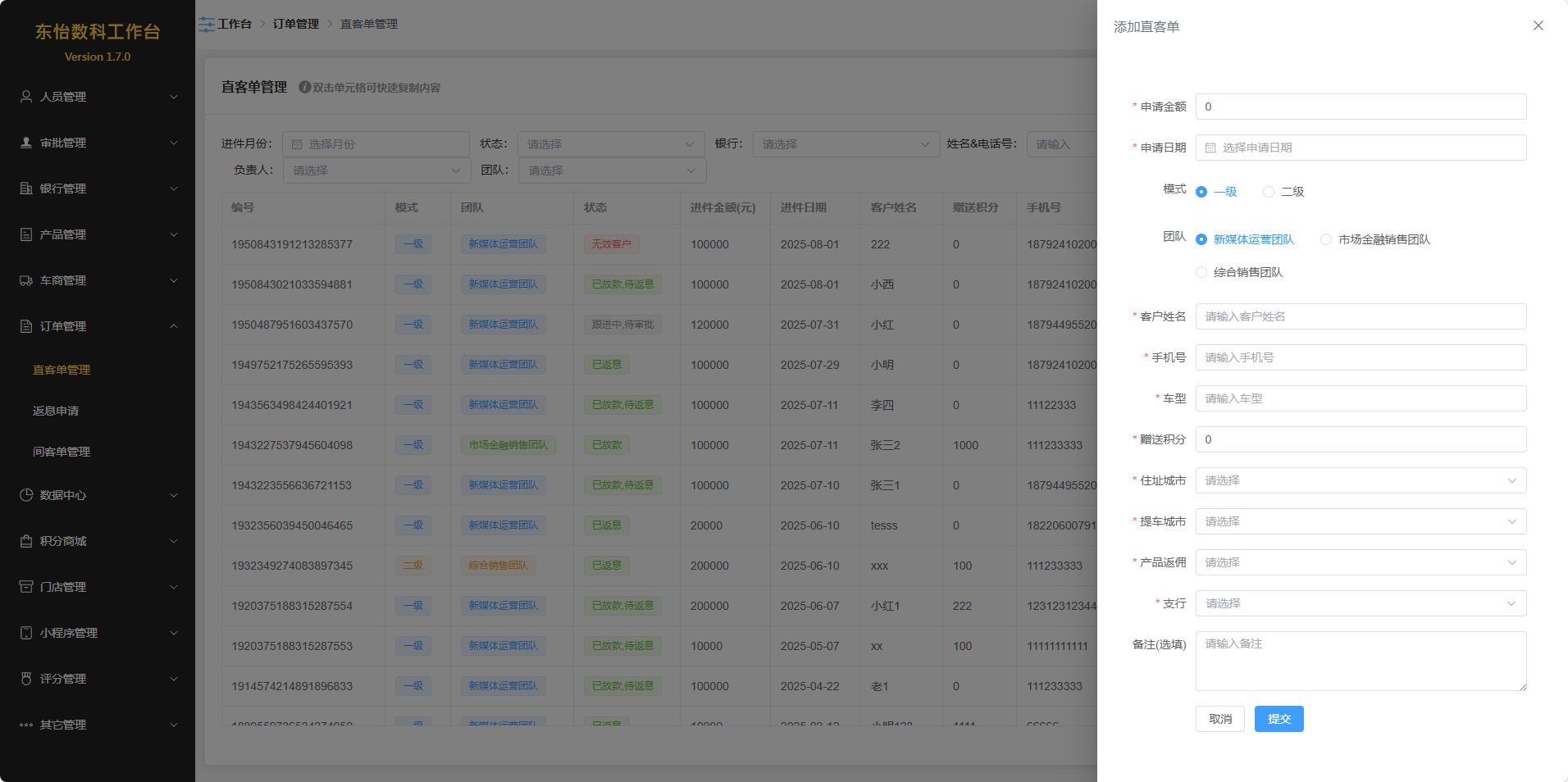Screen dimensions: 1568x782
Task: Click the 客户姓名 input field
Action: pyautogui.click(x=1360, y=316)
